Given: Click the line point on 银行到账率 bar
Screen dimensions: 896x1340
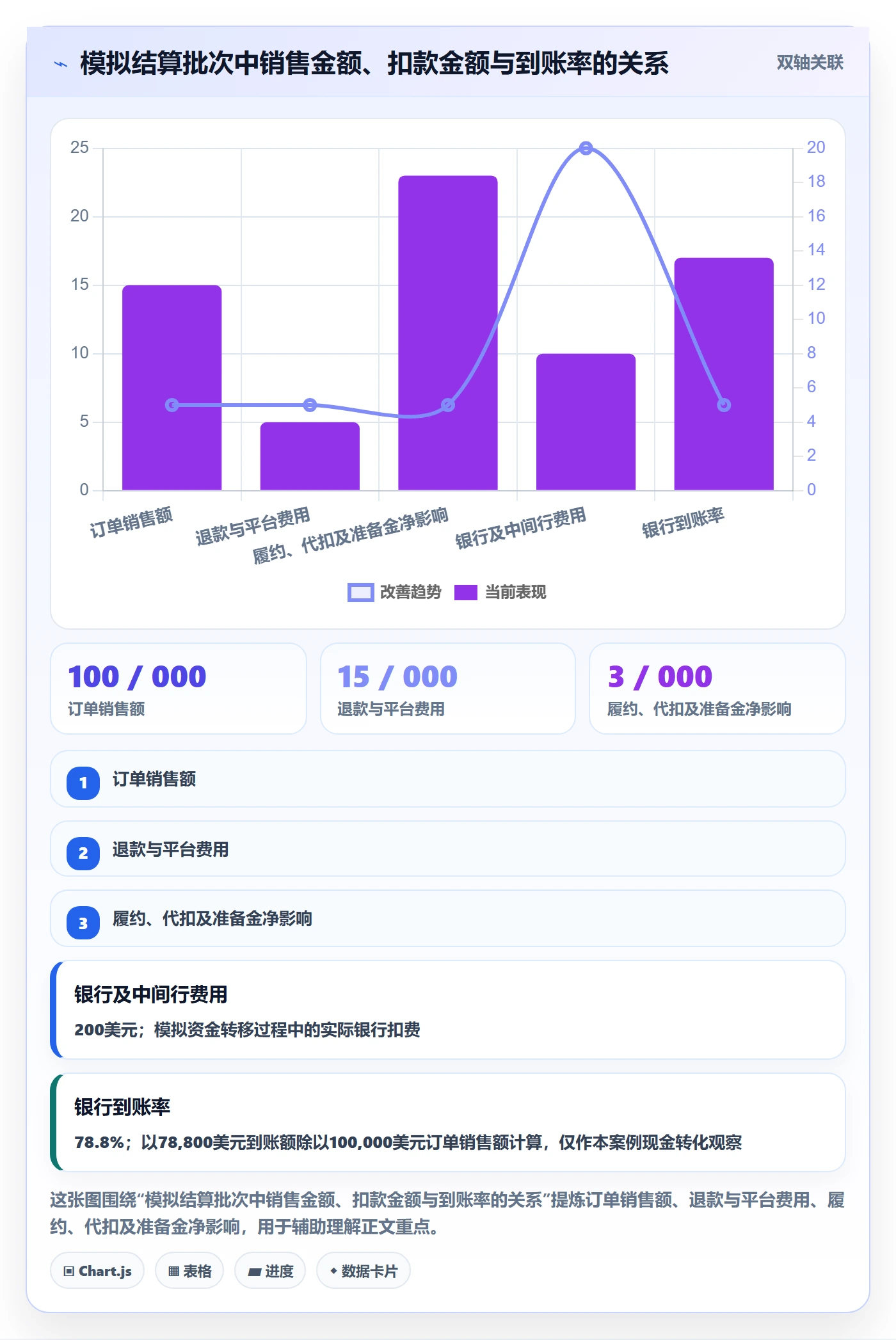Looking at the screenshot, I should tap(724, 405).
